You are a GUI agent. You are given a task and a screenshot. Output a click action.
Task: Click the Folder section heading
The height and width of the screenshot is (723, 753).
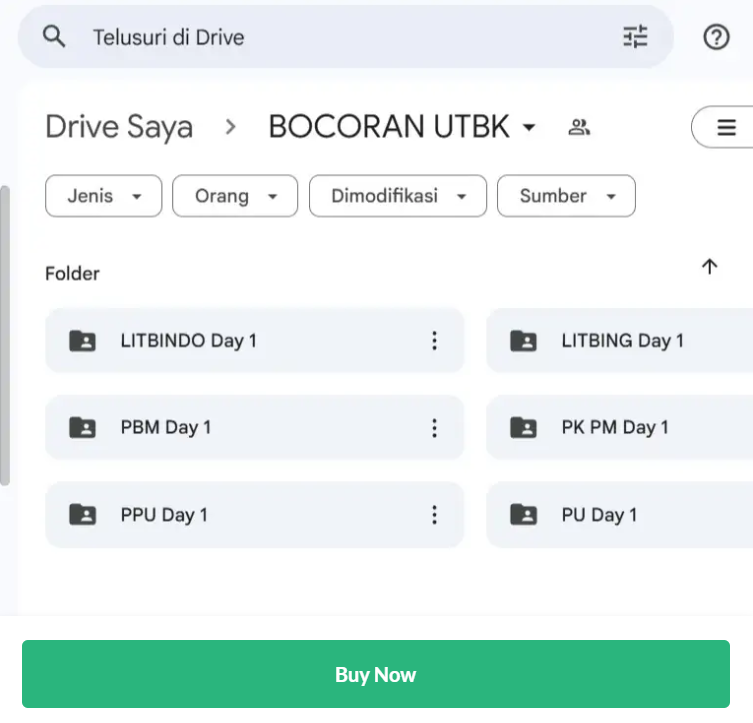[x=72, y=274]
